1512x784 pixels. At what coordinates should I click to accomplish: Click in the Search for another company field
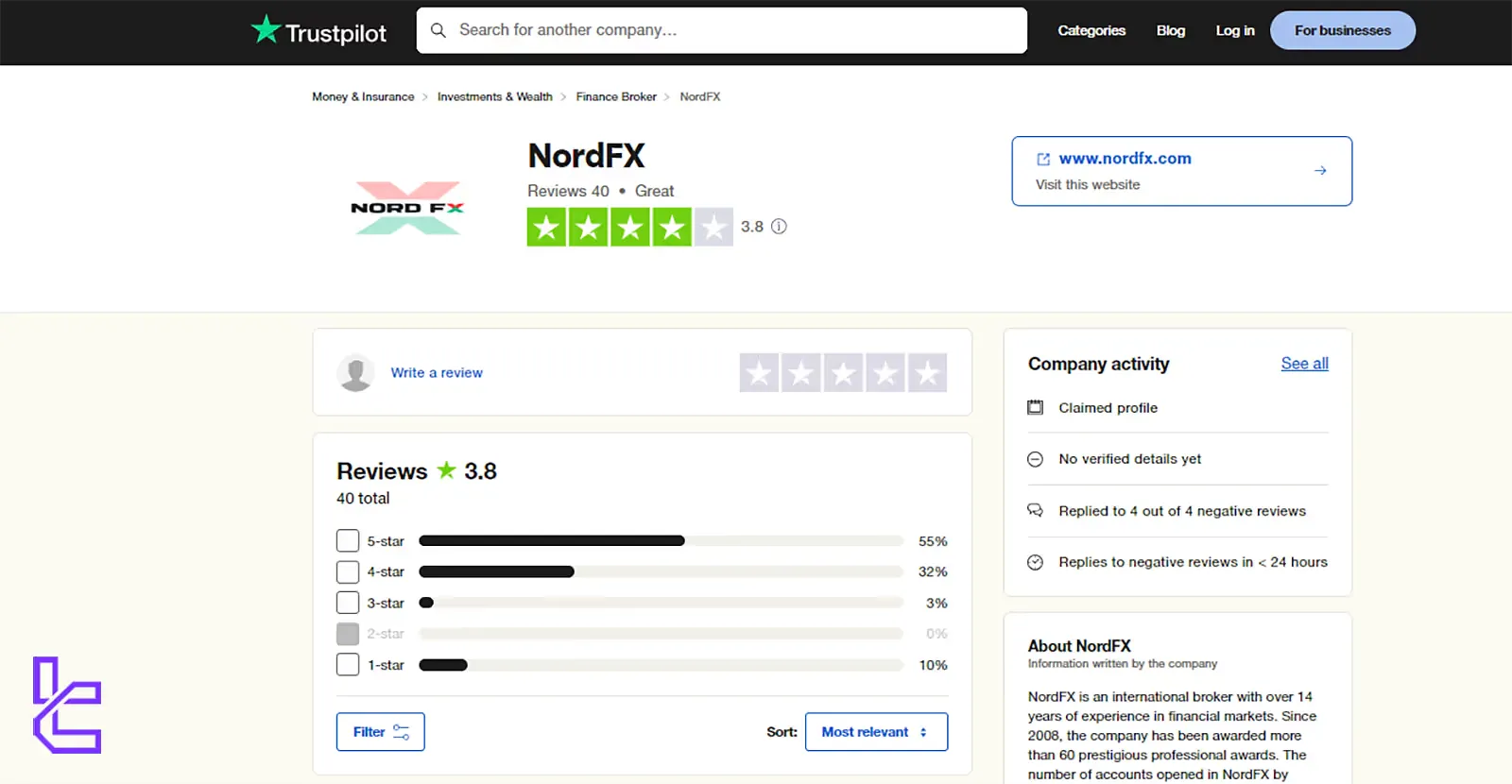coord(722,30)
